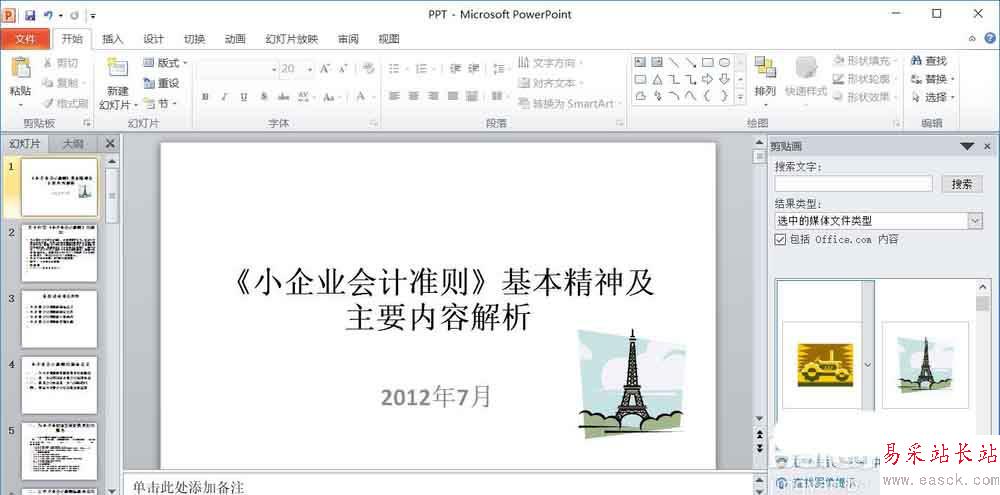Select slide 3 thumbnail
This screenshot has width=1000, height=495.
[x=59, y=319]
